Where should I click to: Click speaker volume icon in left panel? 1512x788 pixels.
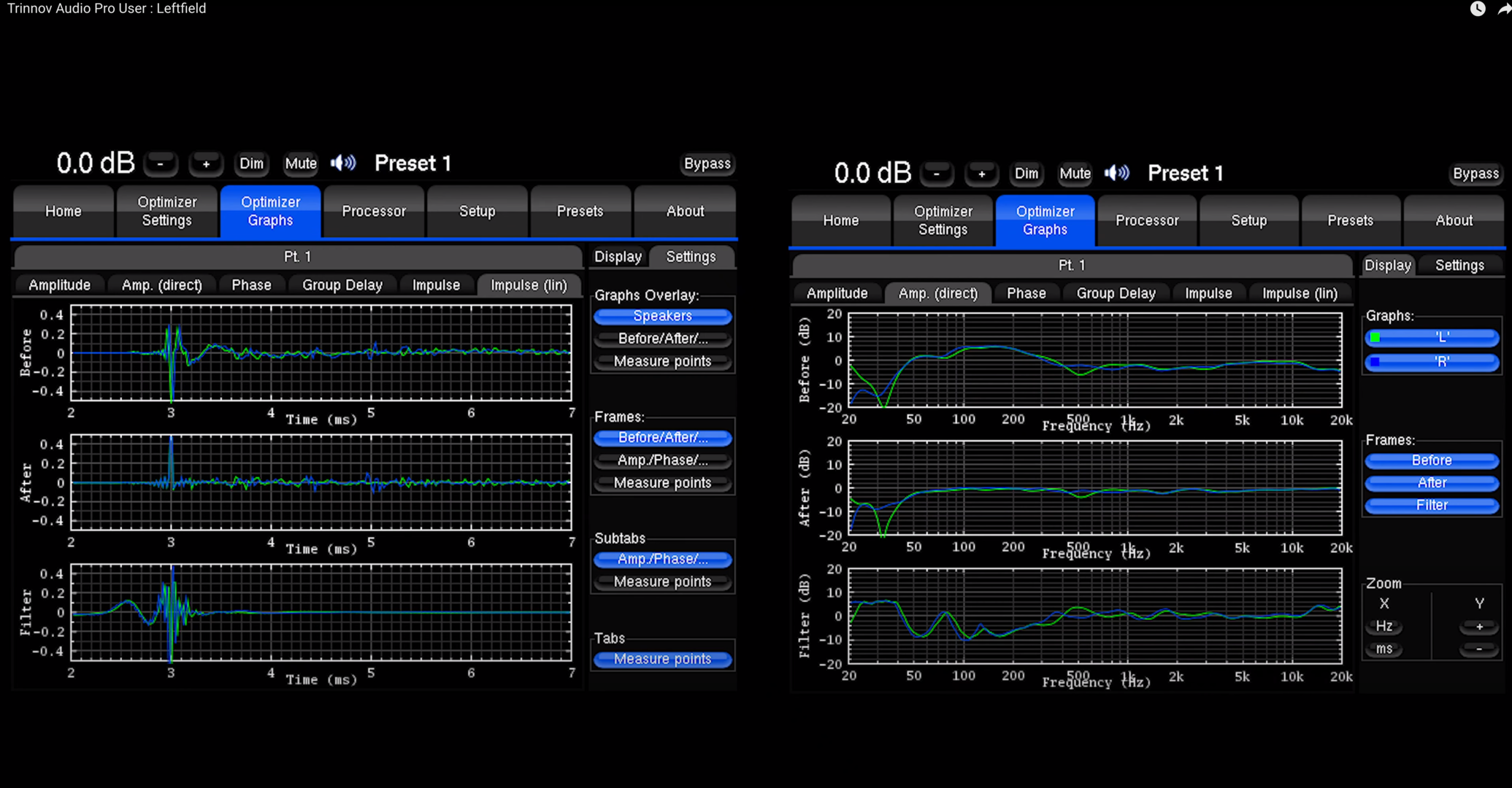point(343,163)
